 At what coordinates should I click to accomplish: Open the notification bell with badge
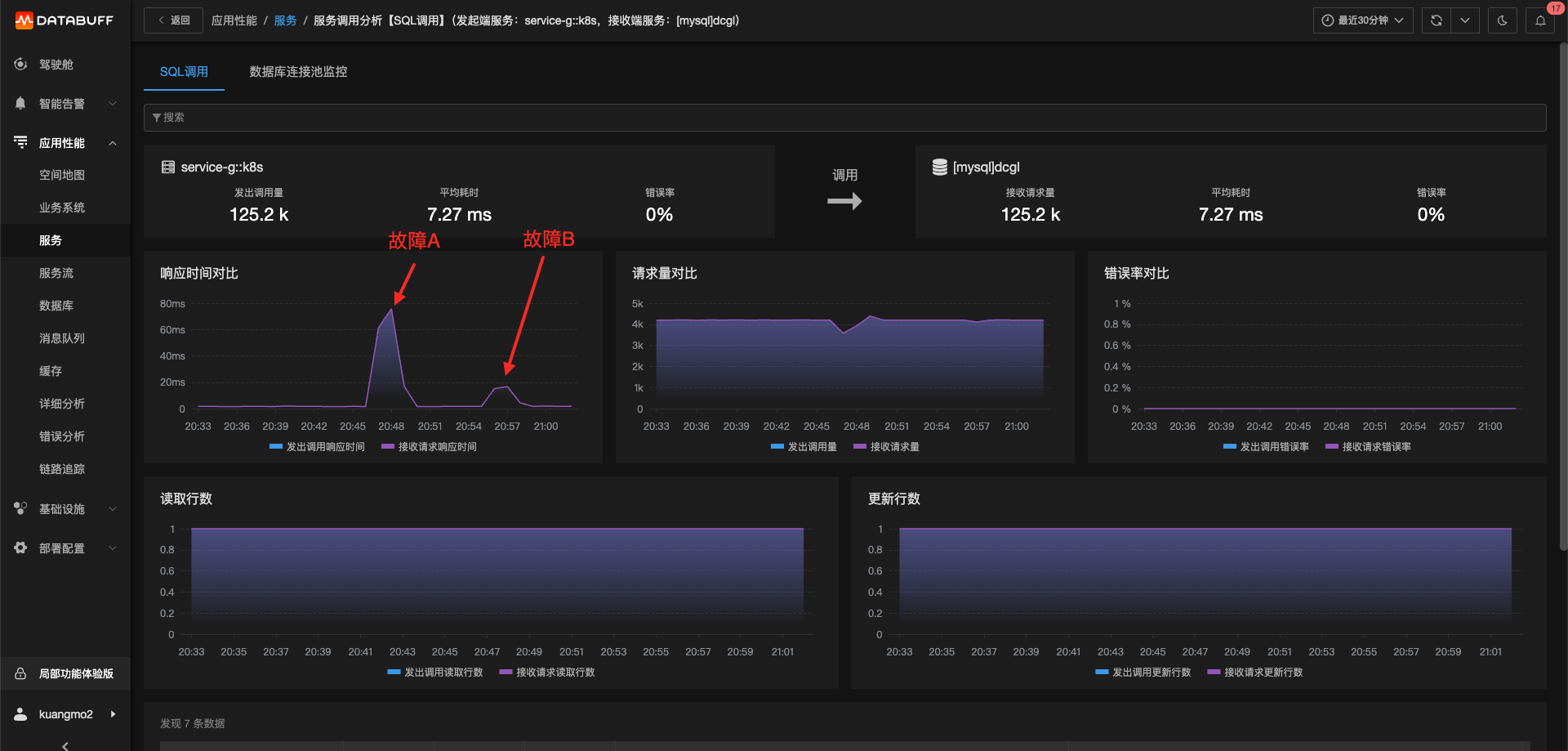pyautogui.click(x=1540, y=20)
